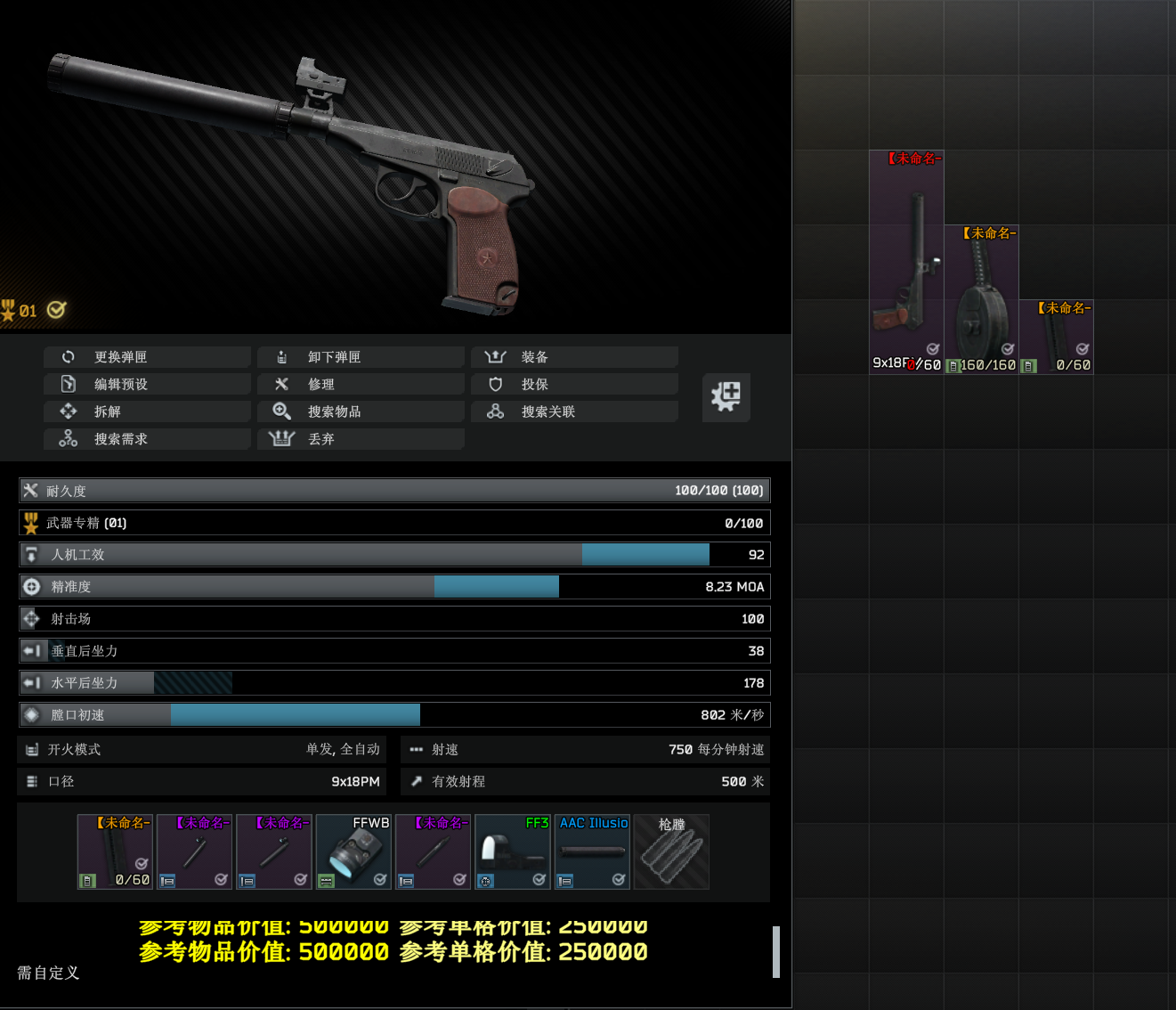Select the suppressed pistol in the inventory grid

click(x=906, y=262)
